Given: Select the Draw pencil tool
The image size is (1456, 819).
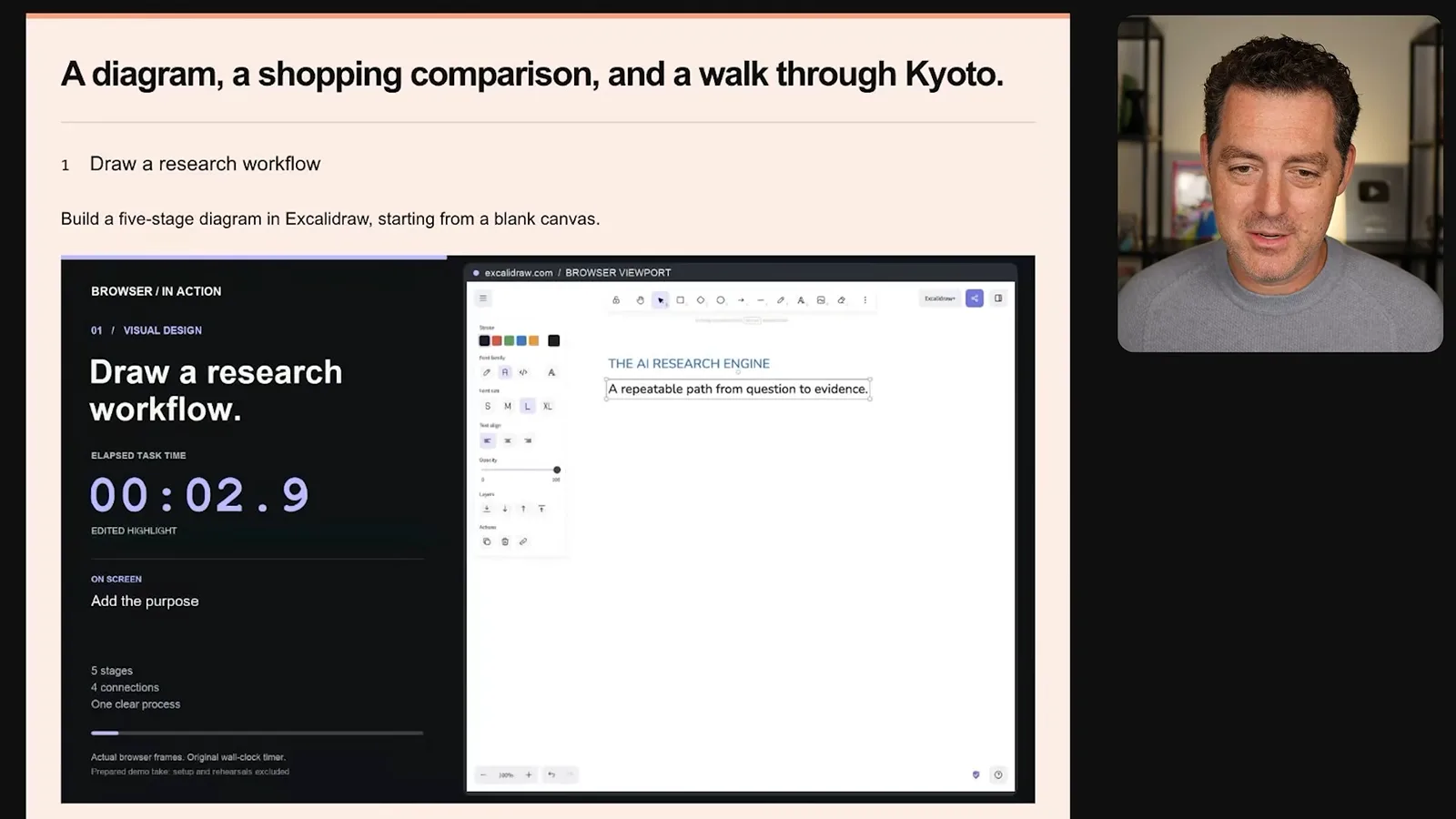Looking at the screenshot, I should [x=781, y=299].
